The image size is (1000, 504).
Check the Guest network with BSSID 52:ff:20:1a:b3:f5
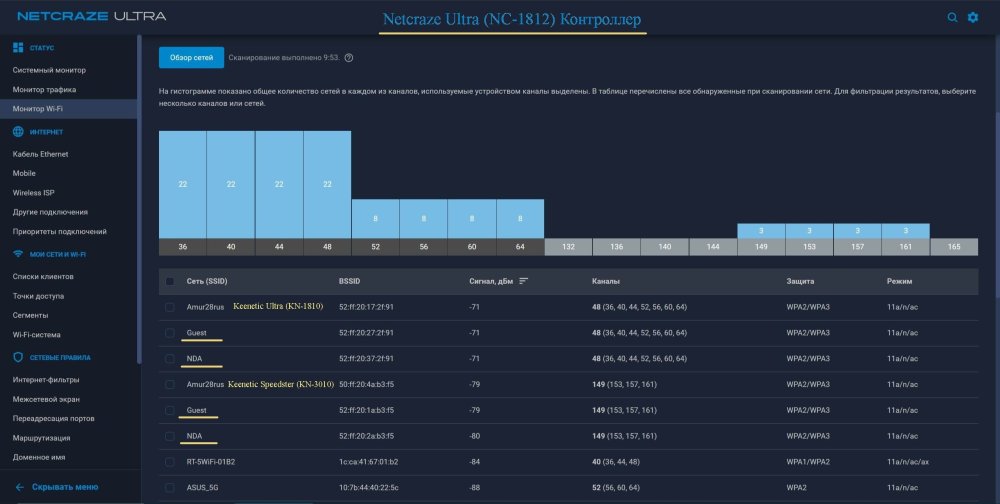pyautogui.click(x=170, y=410)
